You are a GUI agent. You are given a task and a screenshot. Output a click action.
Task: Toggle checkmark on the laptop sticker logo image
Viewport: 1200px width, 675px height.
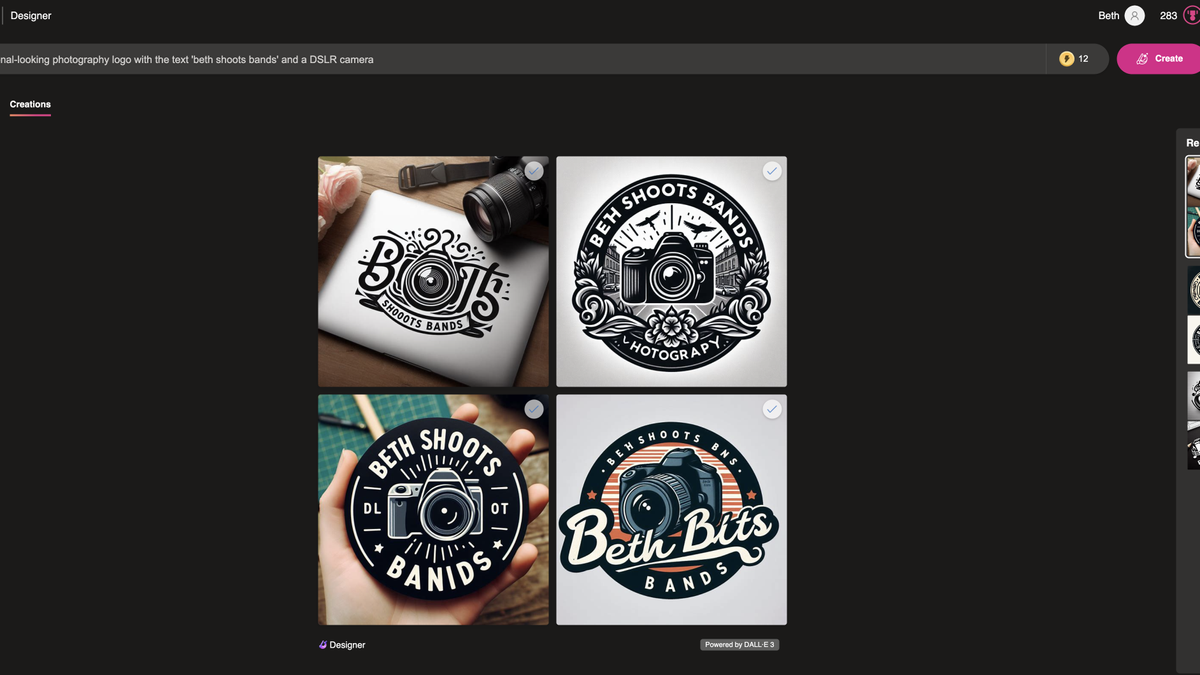[x=534, y=171]
